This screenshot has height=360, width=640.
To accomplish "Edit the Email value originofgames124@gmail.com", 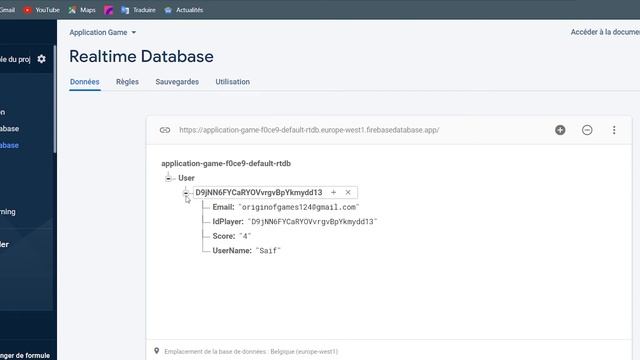I will click(x=299, y=207).
